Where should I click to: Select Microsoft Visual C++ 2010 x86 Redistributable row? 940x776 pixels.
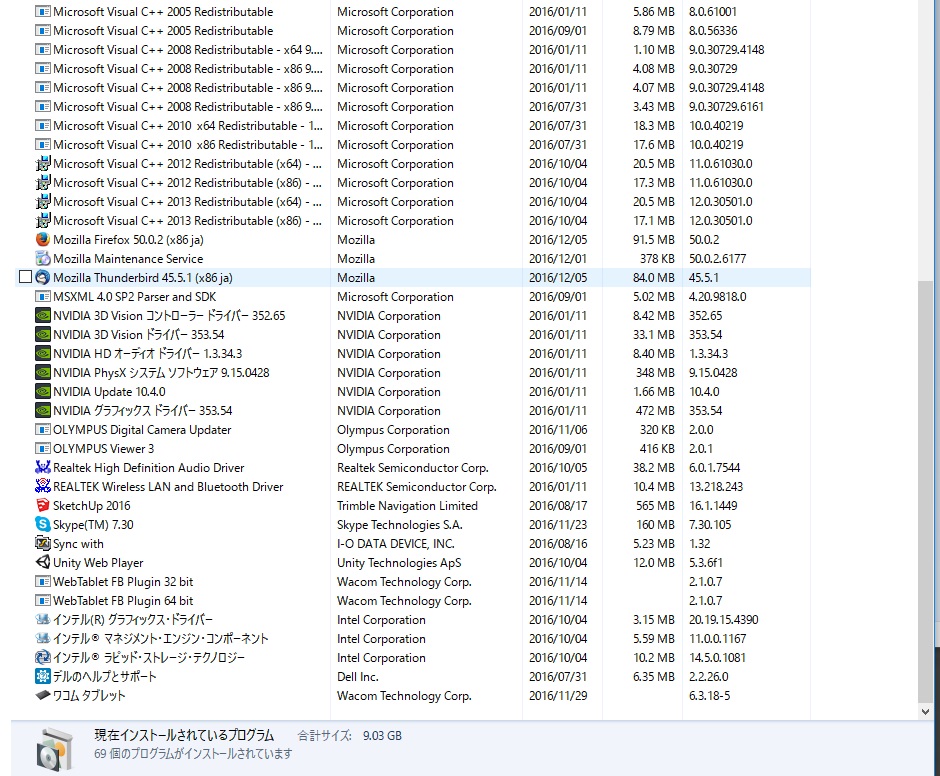412,145
